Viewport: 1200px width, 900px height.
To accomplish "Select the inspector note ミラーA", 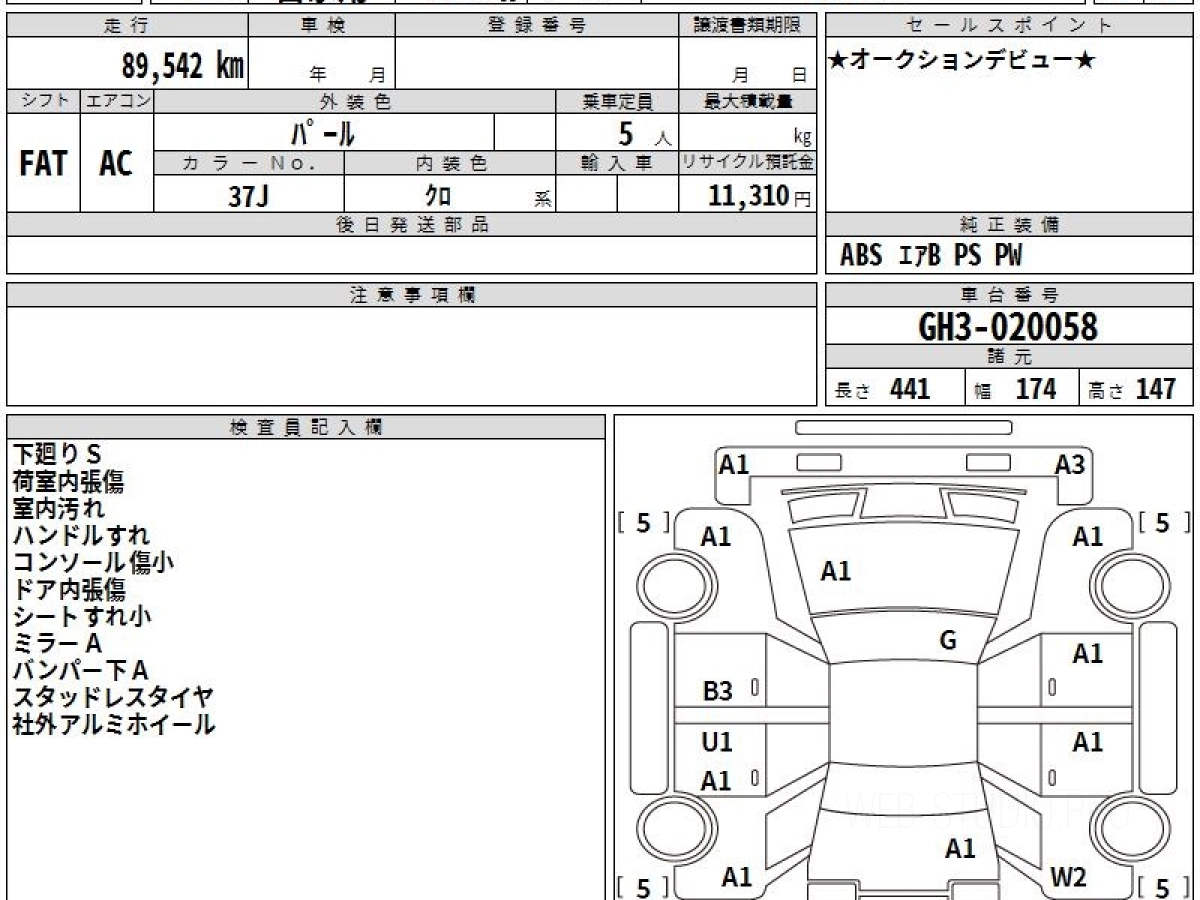I will 58,644.
